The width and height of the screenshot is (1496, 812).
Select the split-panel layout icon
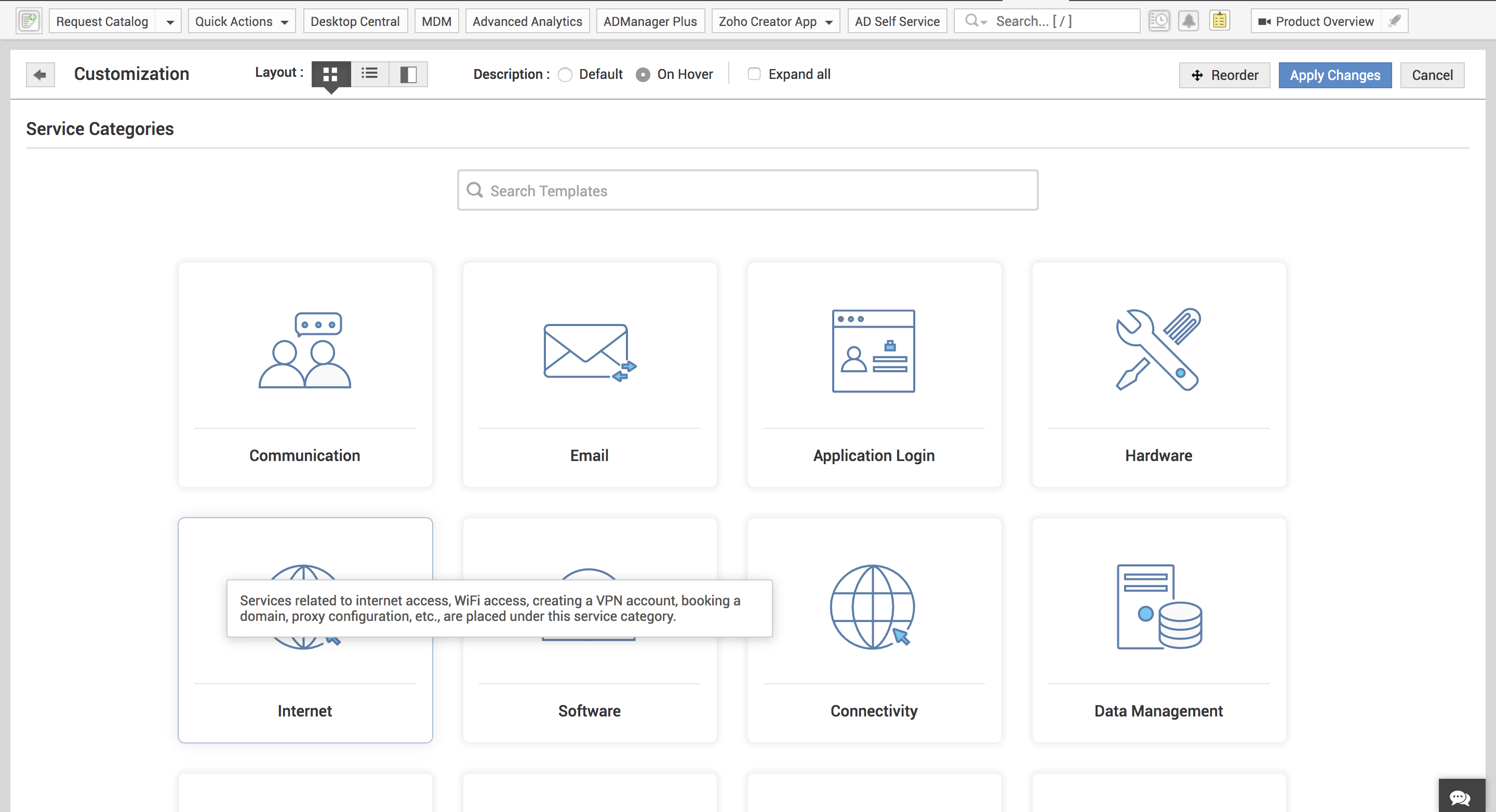pyautogui.click(x=408, y=74)
